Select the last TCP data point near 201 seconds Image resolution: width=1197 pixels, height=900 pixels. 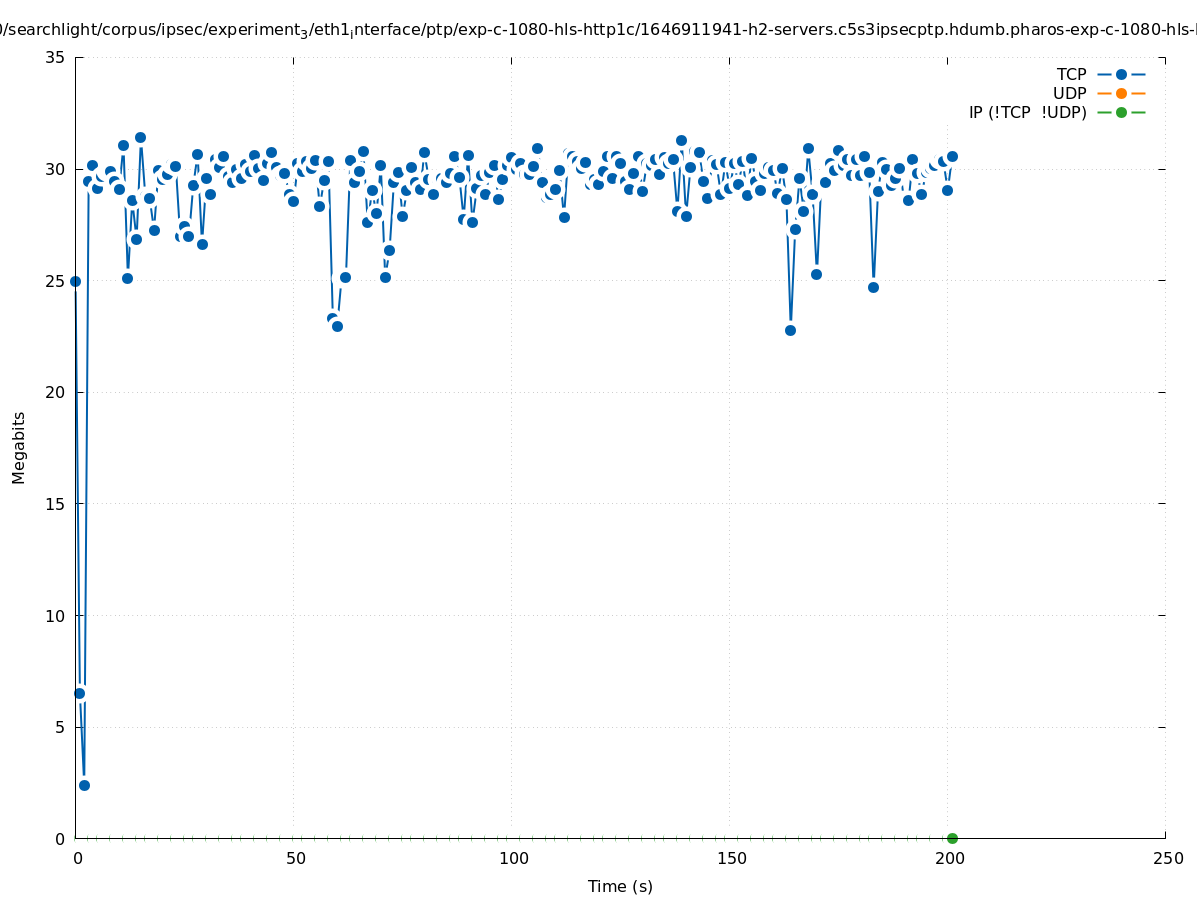pyautogui.click(x=952, y=156)
